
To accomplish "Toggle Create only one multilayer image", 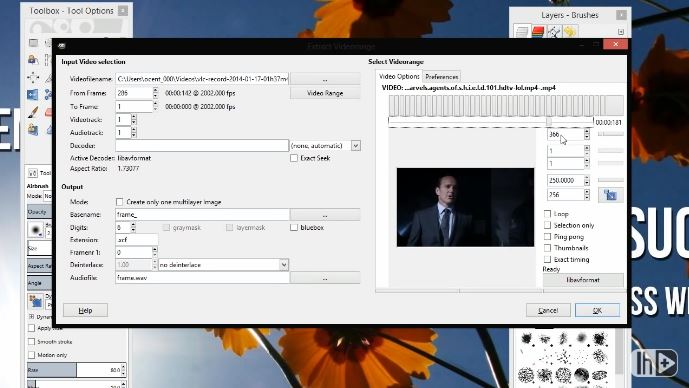I will coord(119,202).
